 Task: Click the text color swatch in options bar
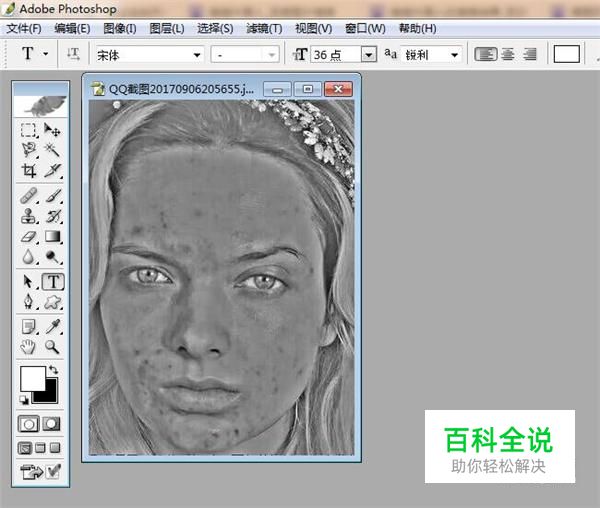click(567, 54)
